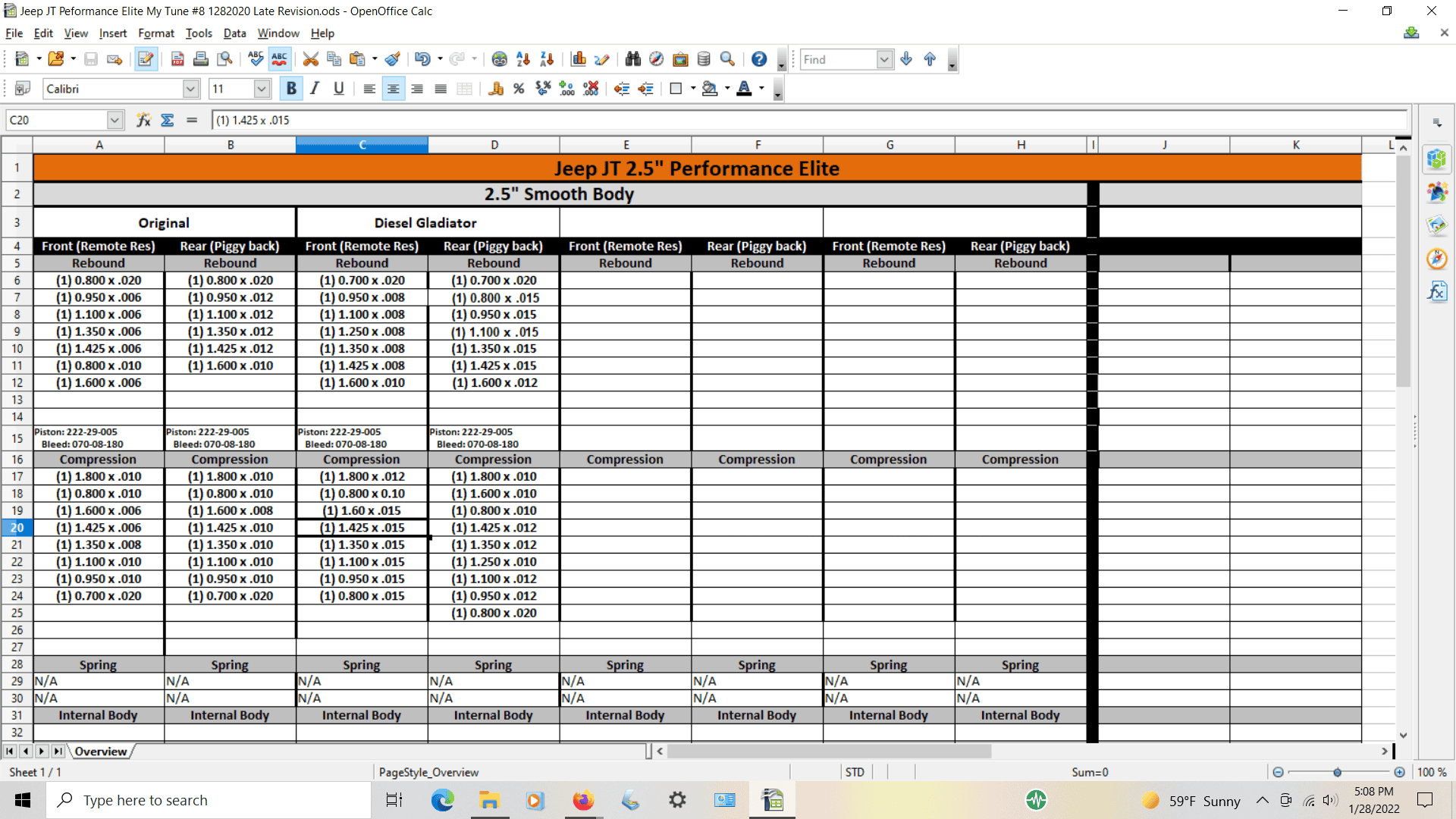Viewport: 1456px width, 819px height.
Task: Sort Descending with Z-A icon
Action: point(547,59)
